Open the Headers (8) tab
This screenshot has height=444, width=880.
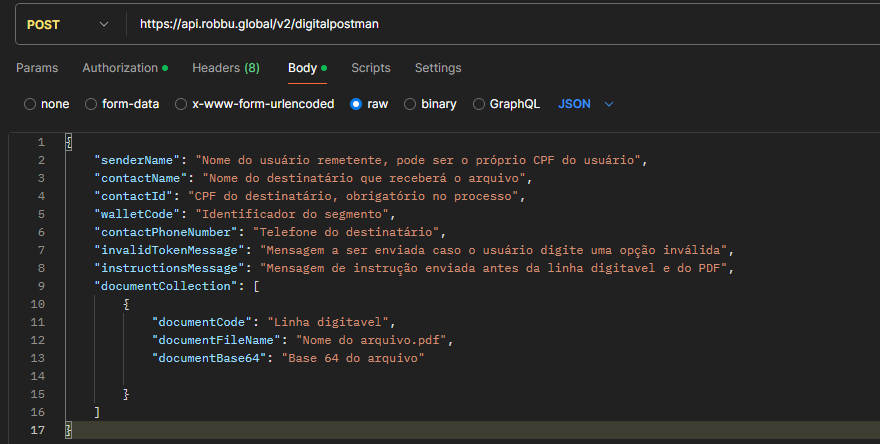point(225,68)
